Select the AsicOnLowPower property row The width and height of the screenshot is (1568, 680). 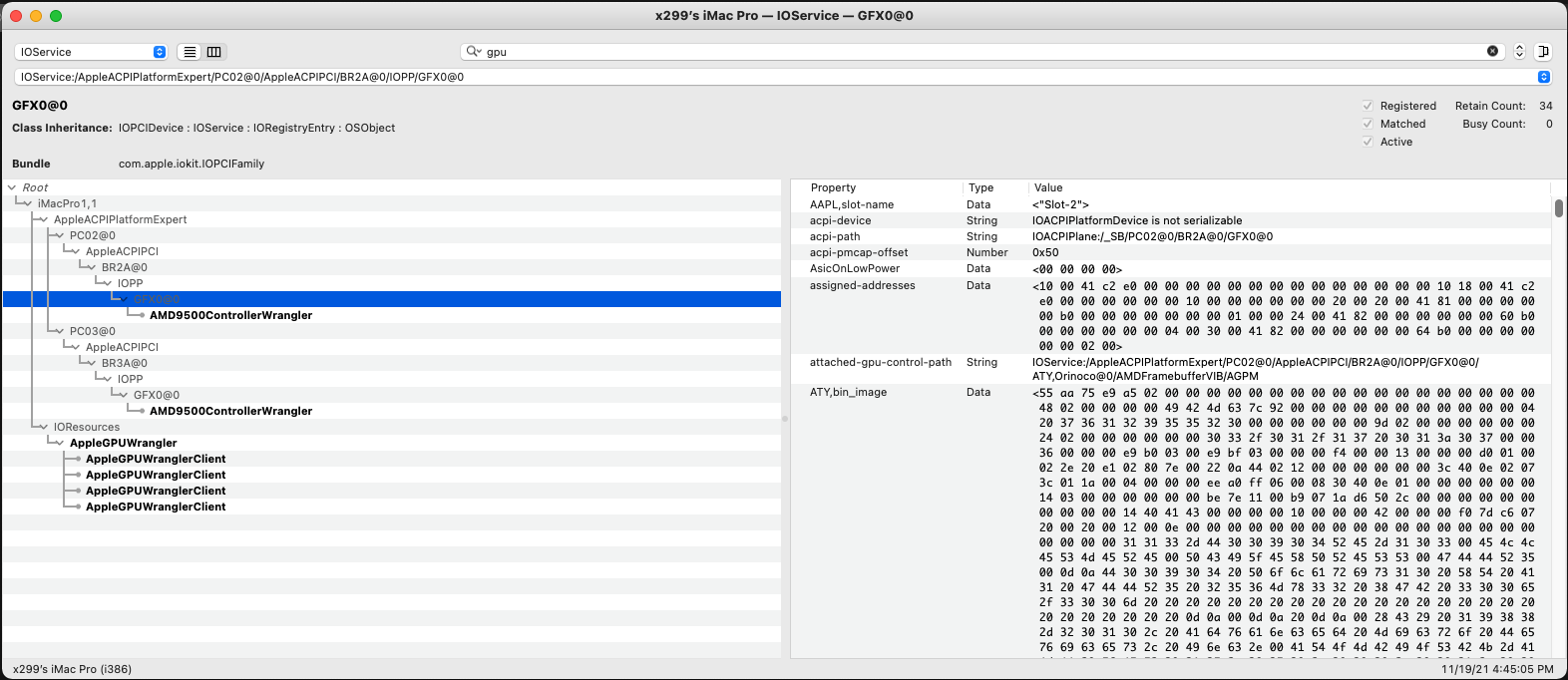[1172, 268]
